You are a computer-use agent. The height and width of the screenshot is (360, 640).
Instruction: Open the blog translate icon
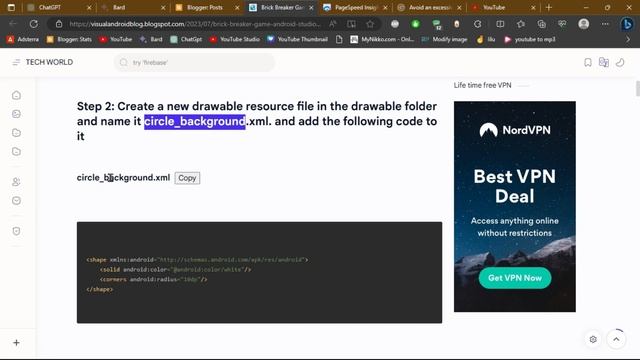click(604, 62)
